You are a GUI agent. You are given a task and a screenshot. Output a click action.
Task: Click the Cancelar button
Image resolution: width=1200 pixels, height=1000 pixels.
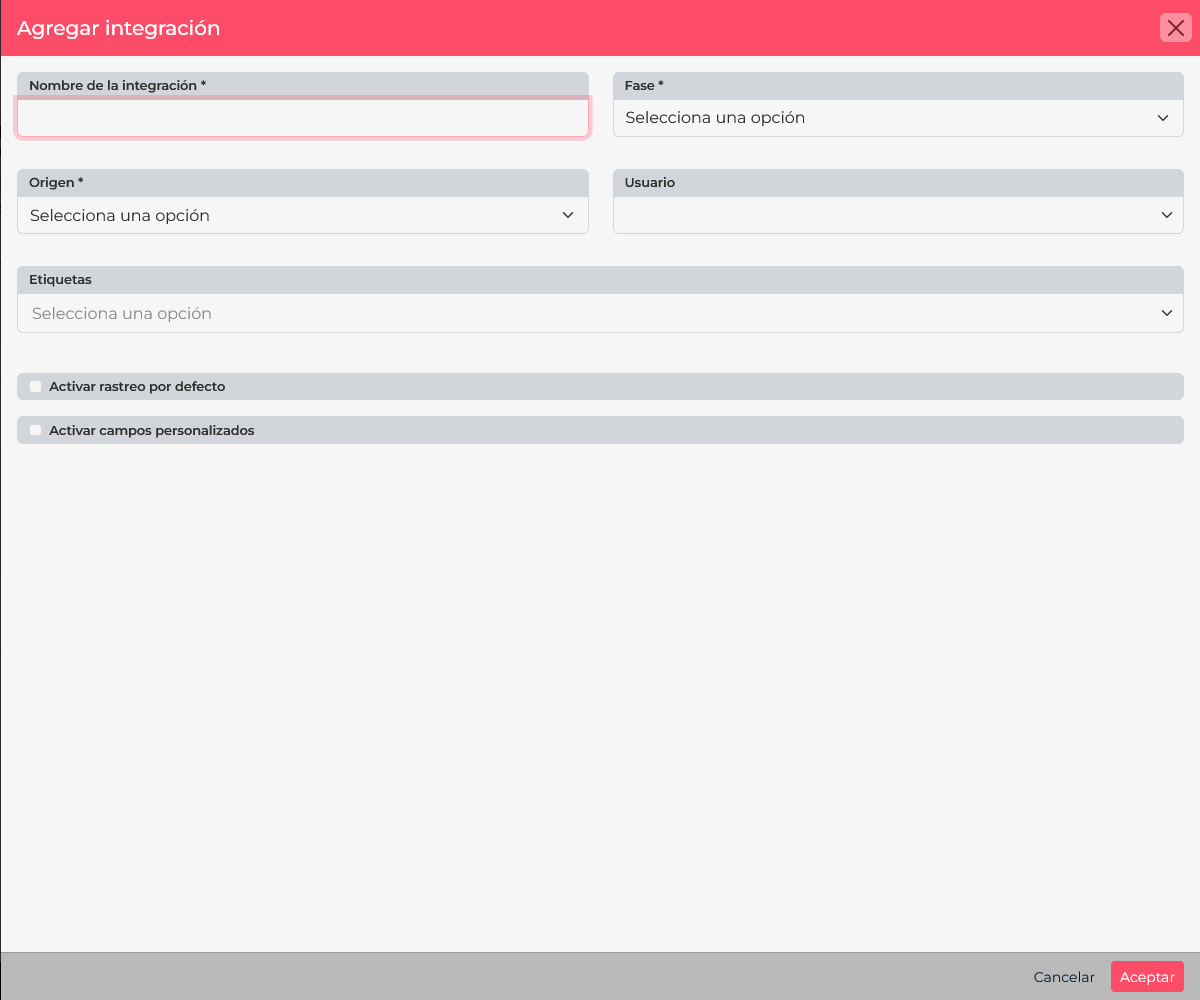pos(1064,977)
